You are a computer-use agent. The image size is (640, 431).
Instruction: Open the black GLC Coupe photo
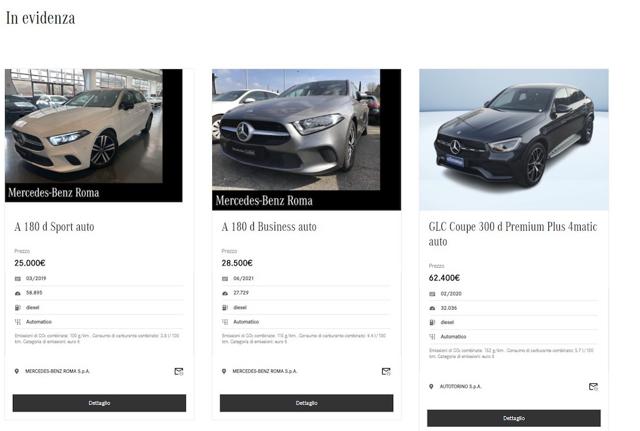[x=514, y=140]
